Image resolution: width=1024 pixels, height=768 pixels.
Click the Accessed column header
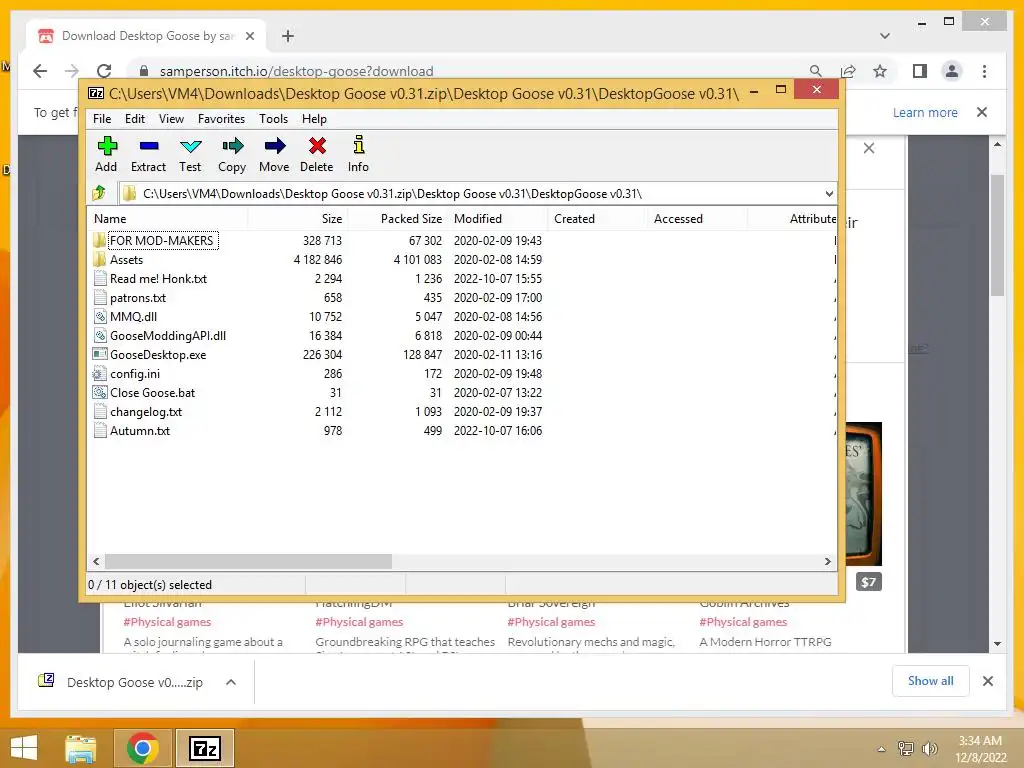click(x=697, y=219)
